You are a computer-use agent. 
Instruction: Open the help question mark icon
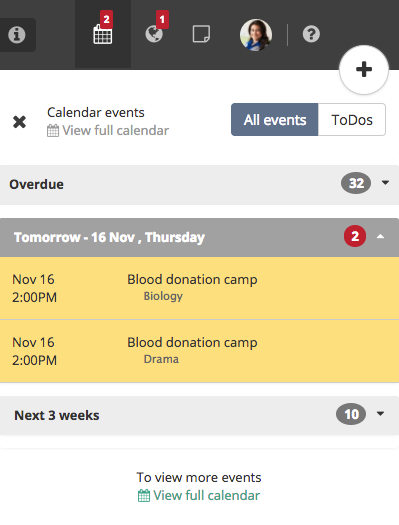click(x=311, y=34)
